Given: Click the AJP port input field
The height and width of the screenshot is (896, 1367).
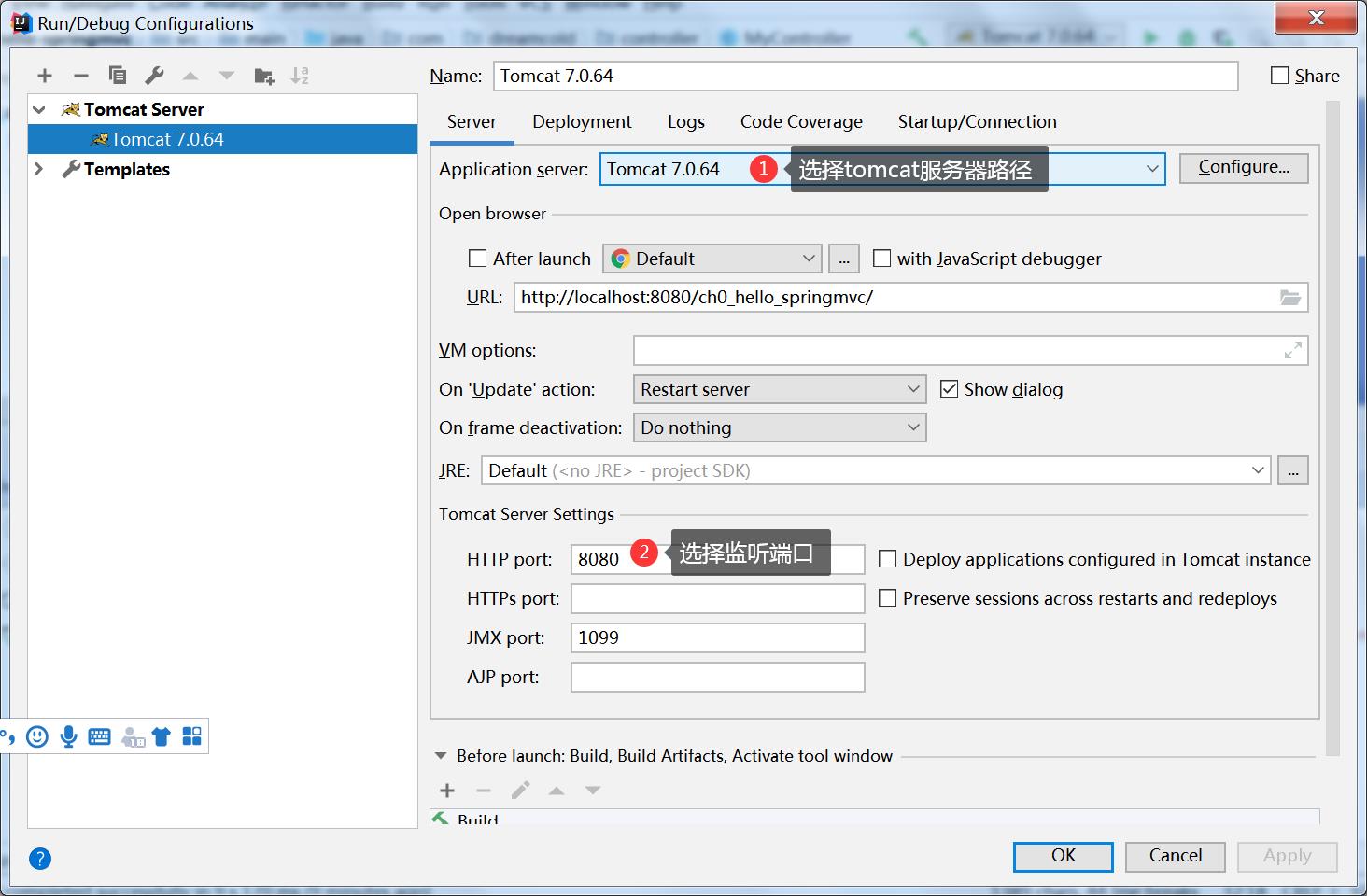Looking at the screenshot, I should point(718,677).
